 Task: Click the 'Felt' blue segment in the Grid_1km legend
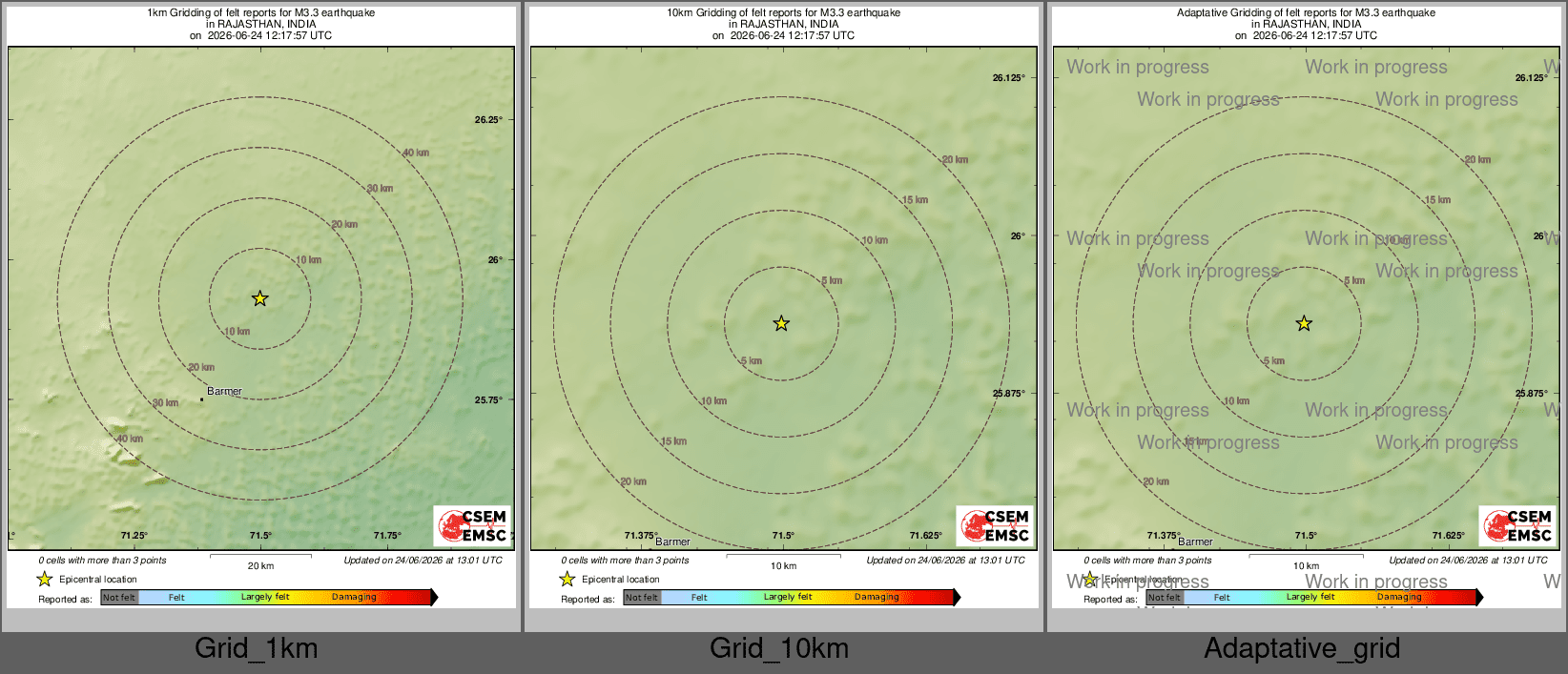[x=176, y=597]
